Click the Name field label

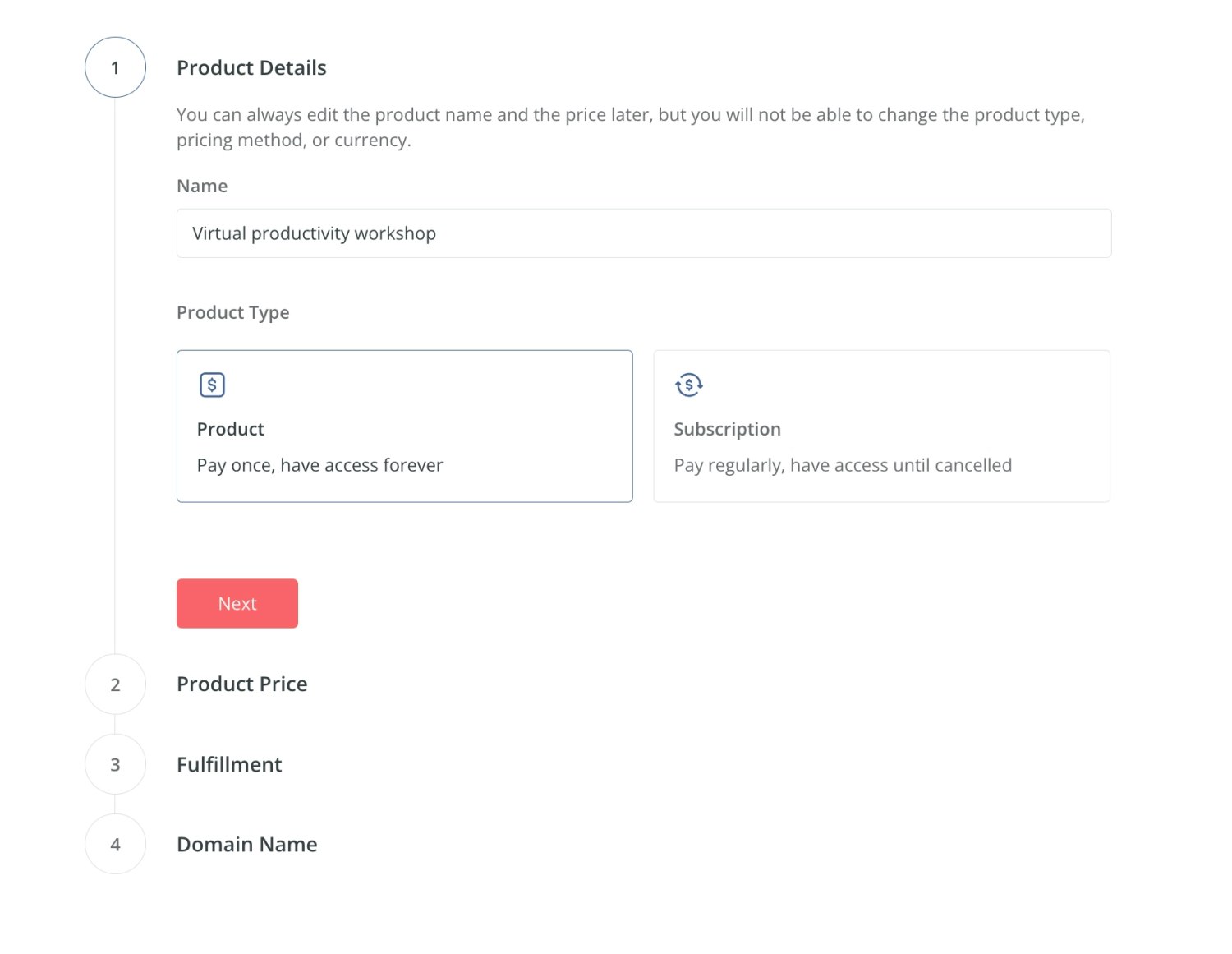coord(202,186)
